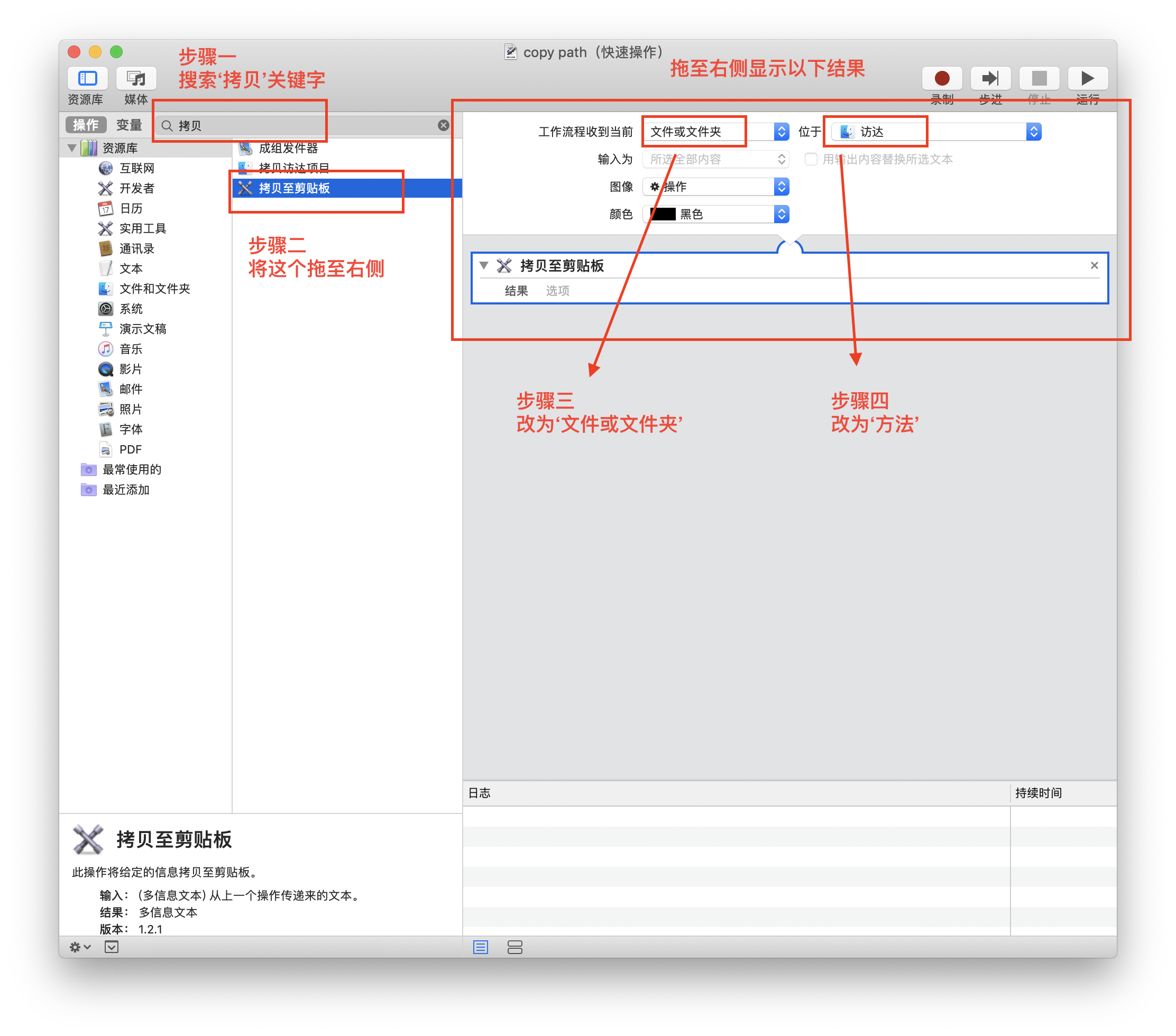Switch to the 变量 tab
The image size is (1176, 1036).
tap(129, 125)
